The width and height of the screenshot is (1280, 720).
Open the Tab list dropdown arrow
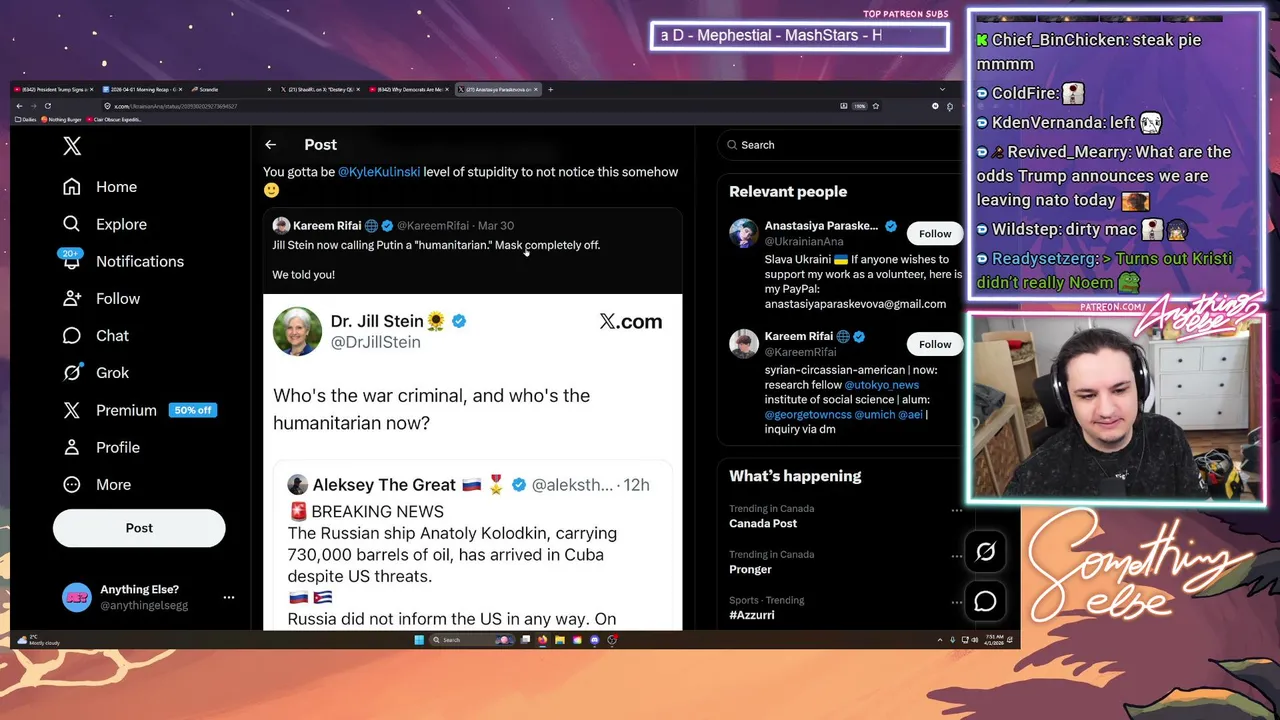[942, 89]
